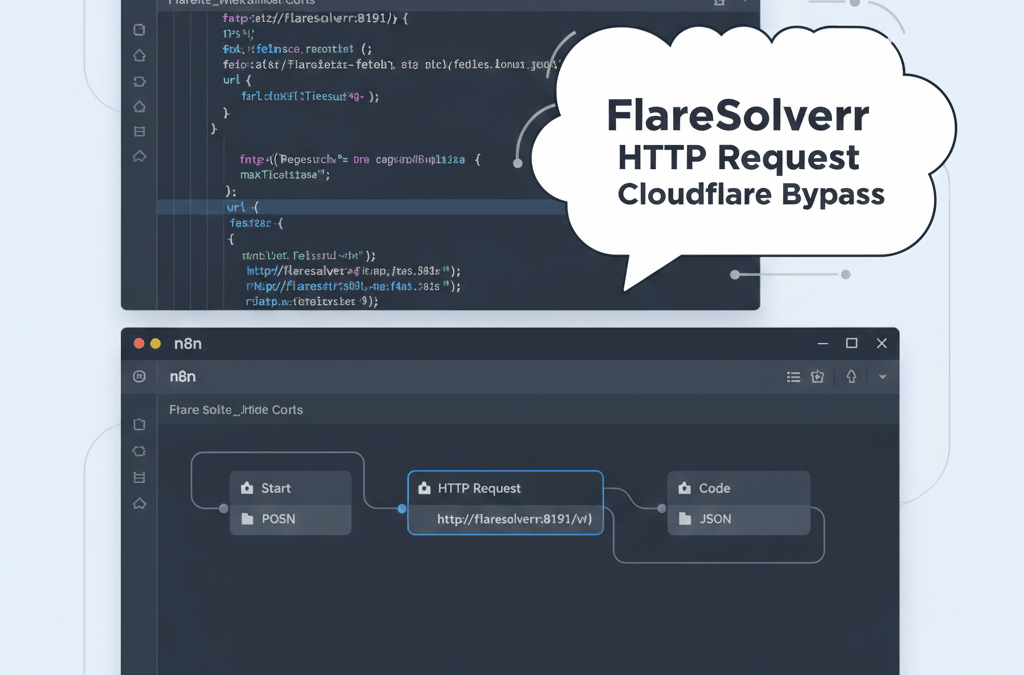The height and width of the screenshot is (675, 1024).
Task: Select the top page icon in the editor sidebar
Action: [138, 29]
